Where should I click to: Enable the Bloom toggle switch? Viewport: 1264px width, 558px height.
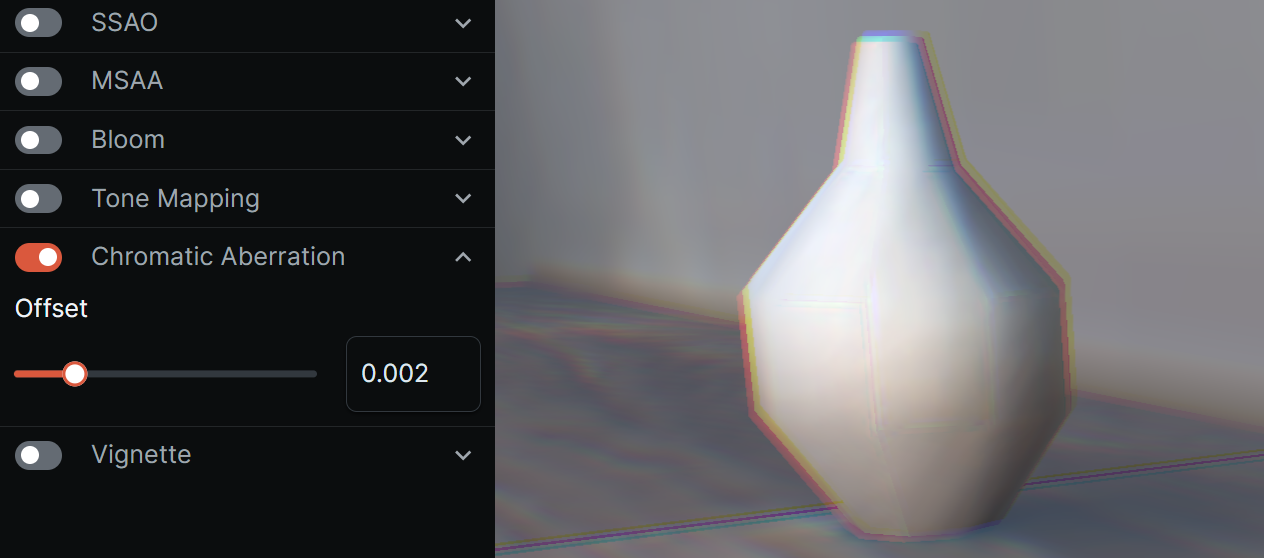(38, 140)
